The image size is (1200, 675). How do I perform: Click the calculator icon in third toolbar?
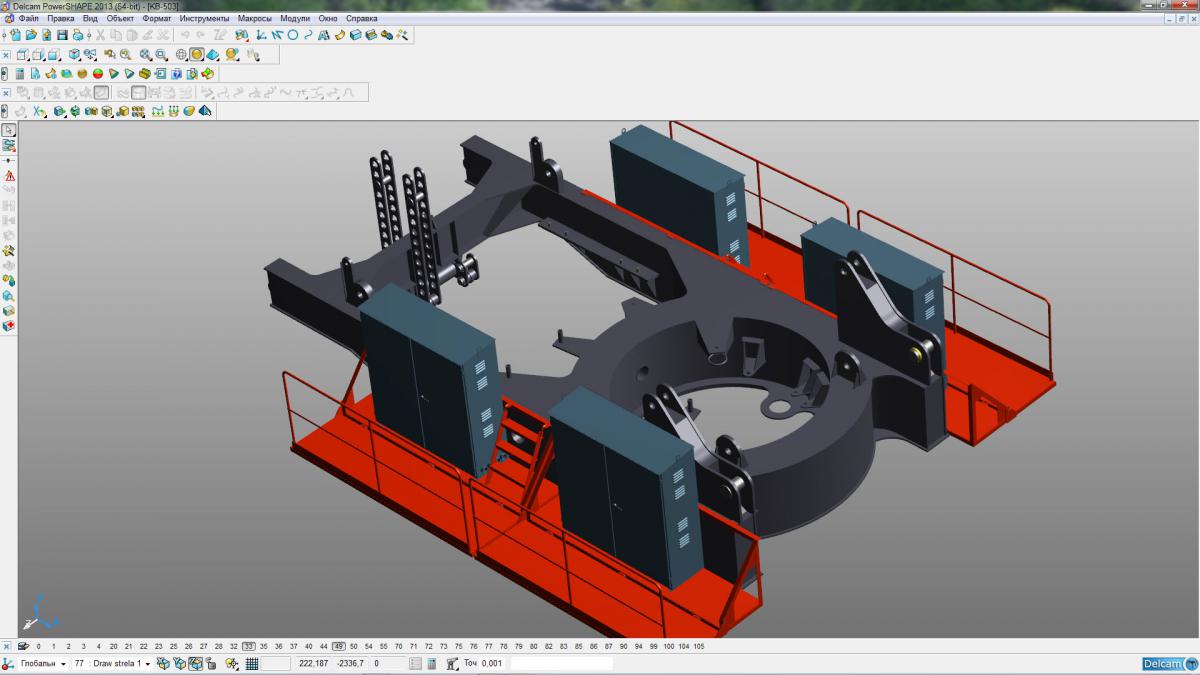coord(20,73)
